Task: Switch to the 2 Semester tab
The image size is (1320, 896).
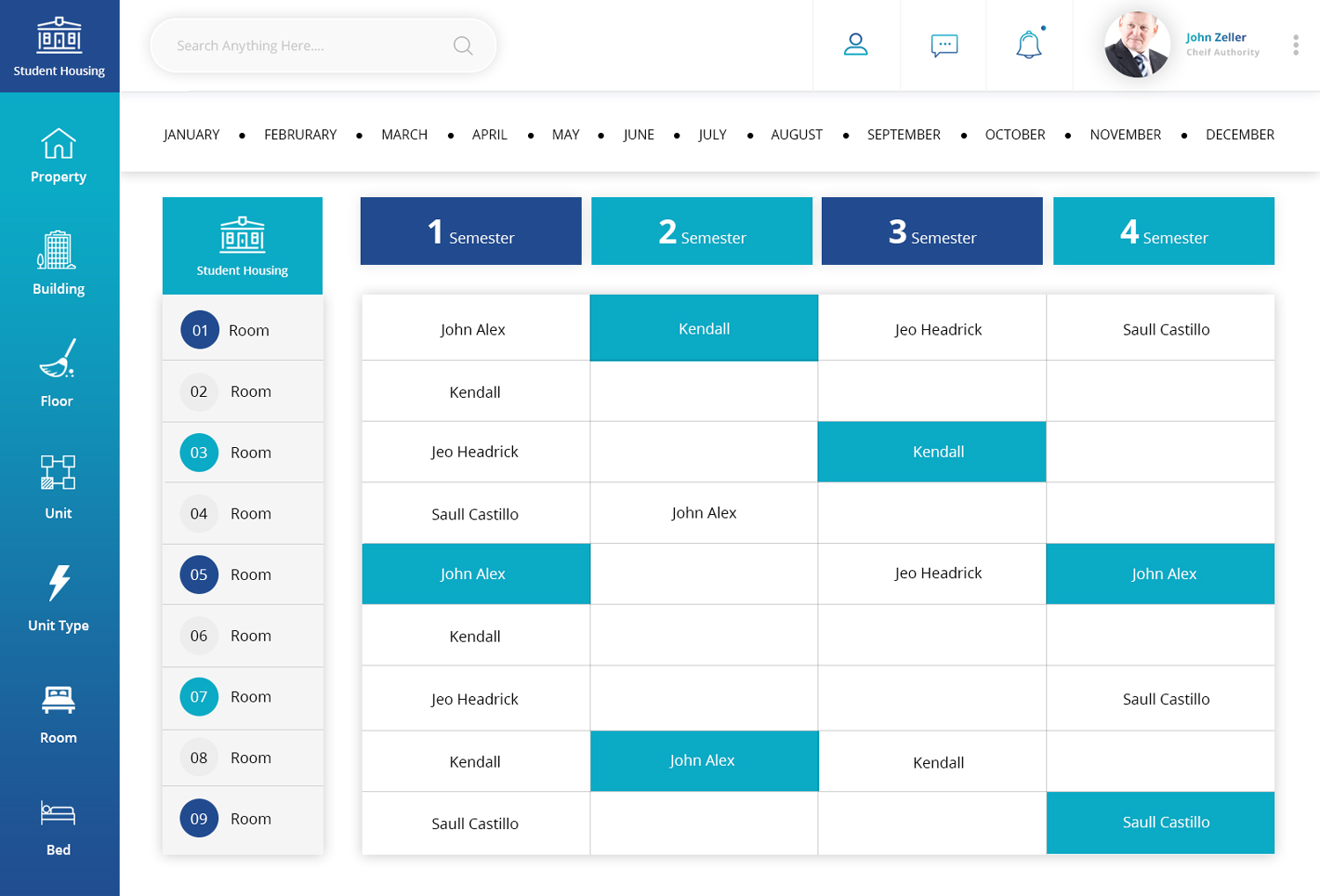Action: pyautogui.click(x=701, y=231)
